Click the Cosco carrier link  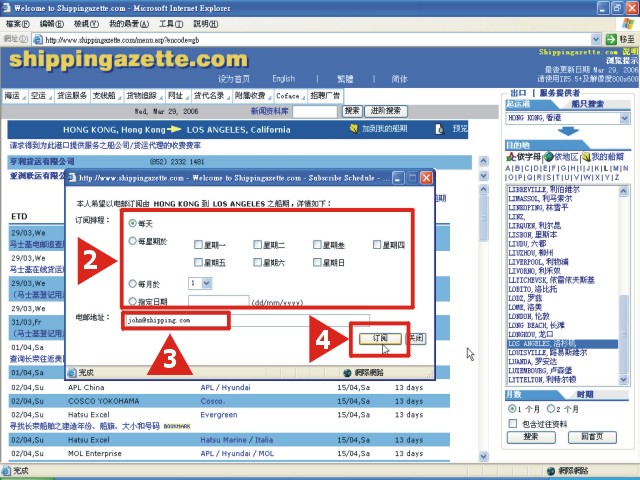coord(212,401)
